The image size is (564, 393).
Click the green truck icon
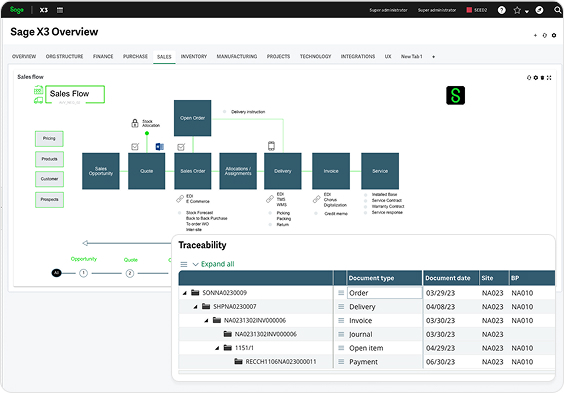point(38,100)
